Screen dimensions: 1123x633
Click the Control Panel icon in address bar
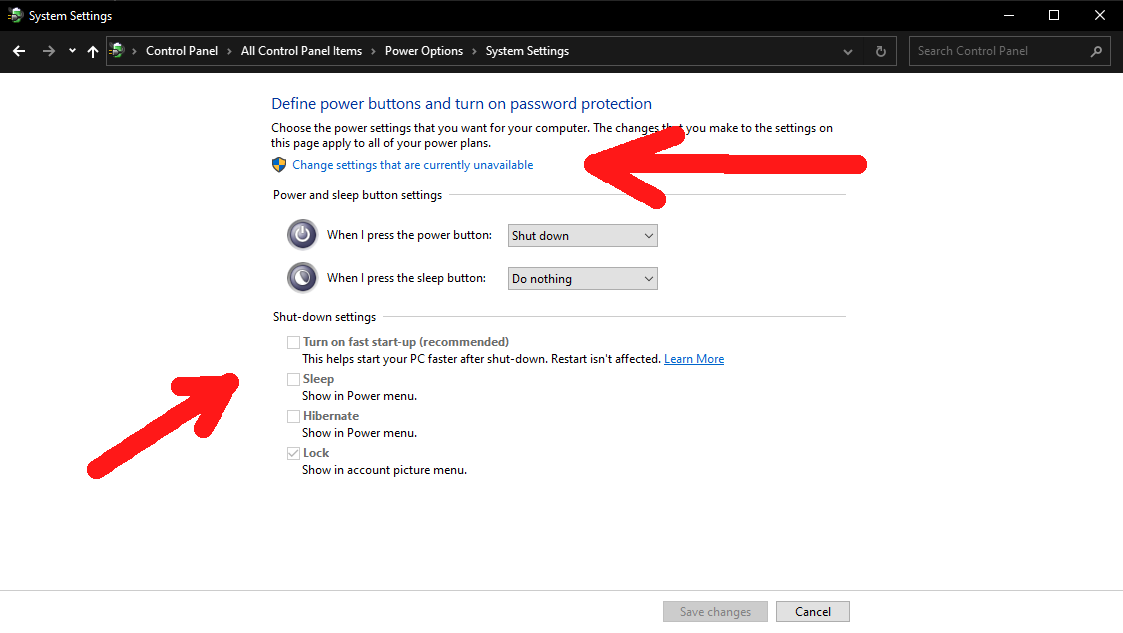coord(118,51)
